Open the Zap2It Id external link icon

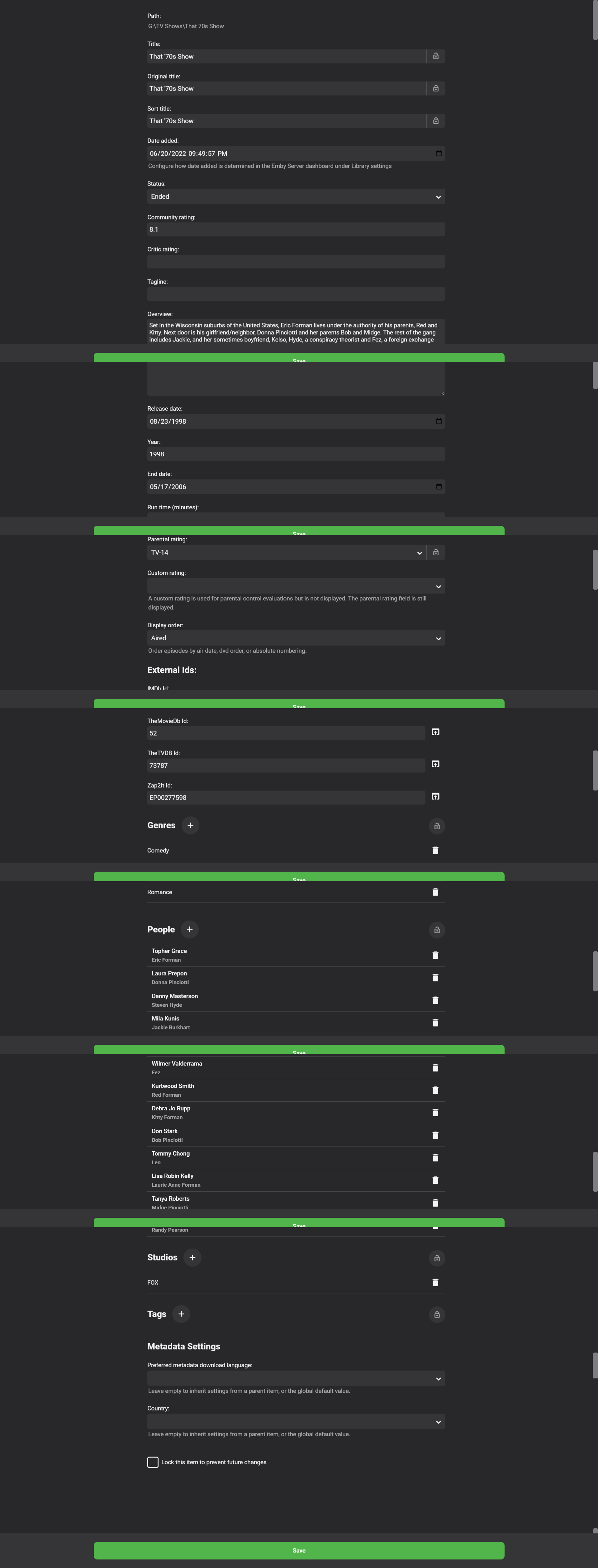click(435, 796)
